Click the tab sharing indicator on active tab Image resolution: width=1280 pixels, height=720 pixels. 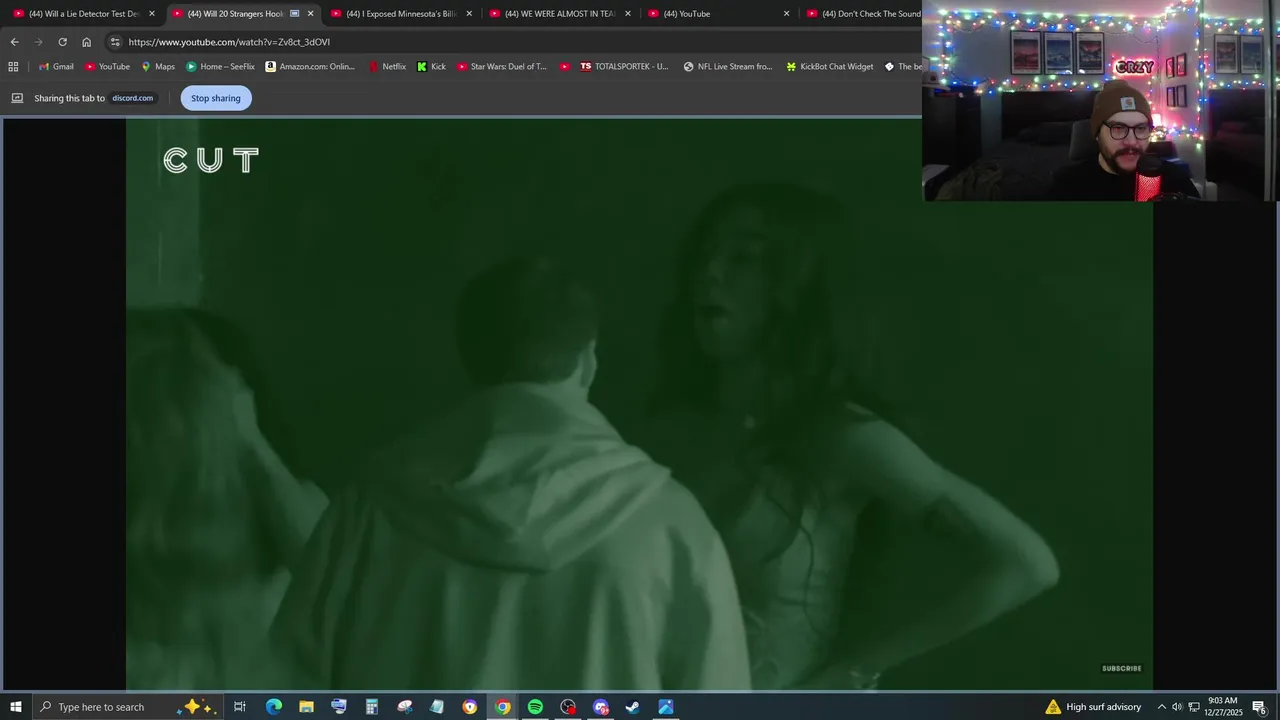pos(294,14)
